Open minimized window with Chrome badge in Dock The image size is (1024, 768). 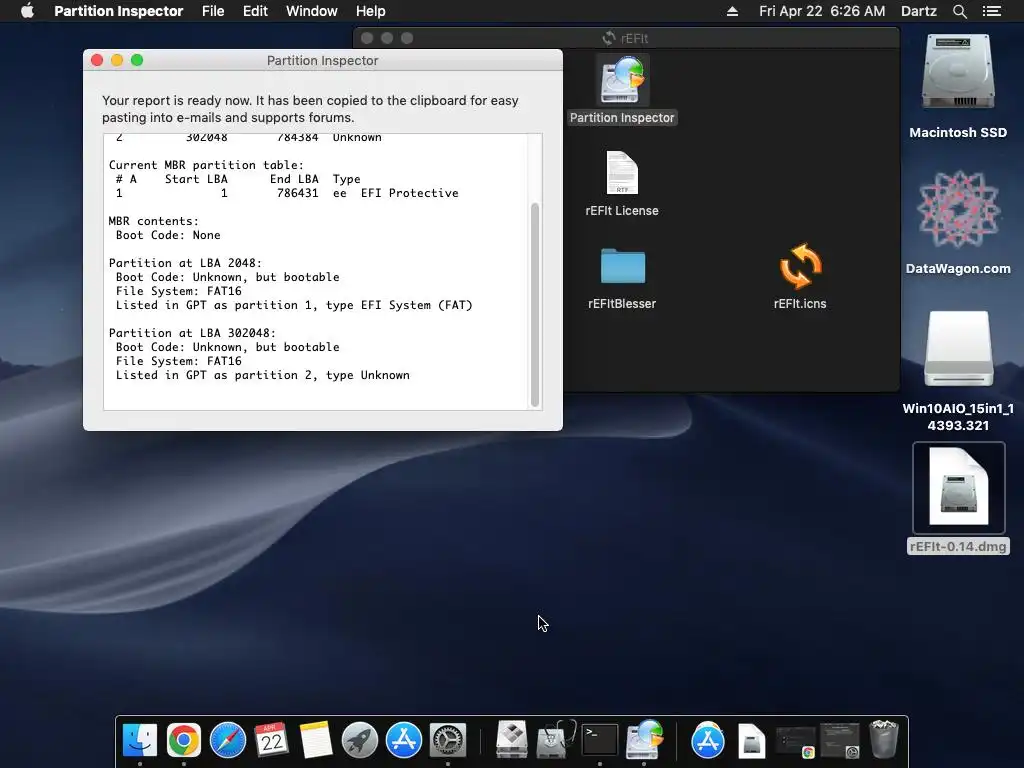(795, 742)
